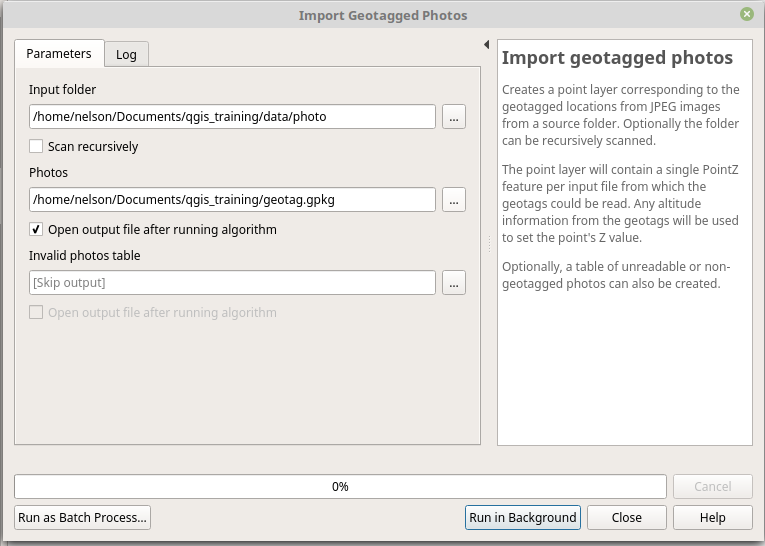Screen dimensions: 765x546
Task: Click the Skip output field for Invalid photos
Action: click(232, 283)
